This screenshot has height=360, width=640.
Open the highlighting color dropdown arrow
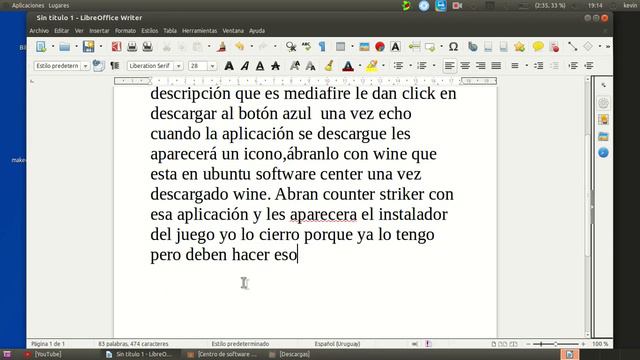click(383, 66)
